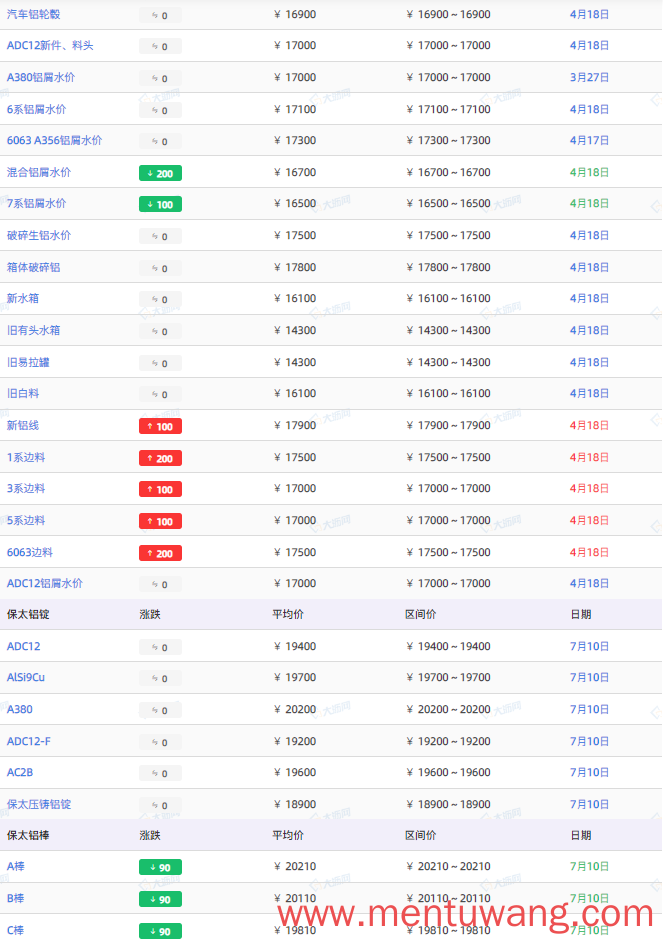663x944 pixels.
Task: Open the 1系边料 link
Action: pos(26,458)
